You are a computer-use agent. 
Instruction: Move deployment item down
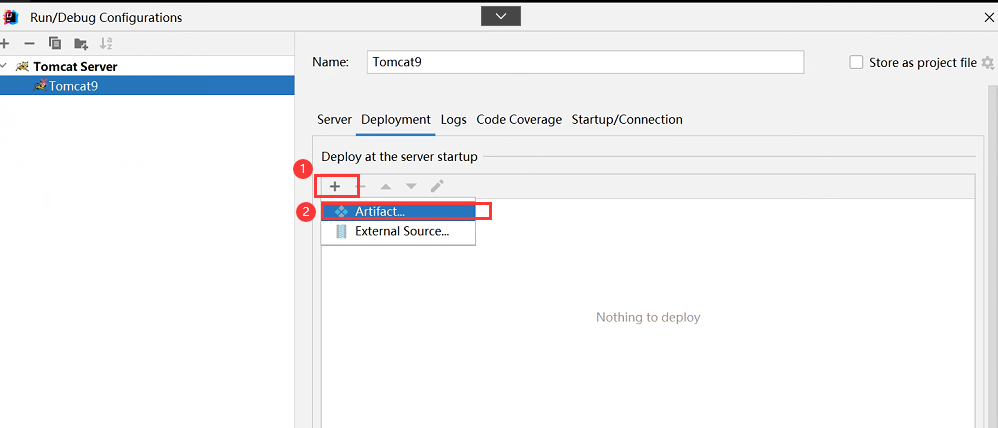pos(411,186)
